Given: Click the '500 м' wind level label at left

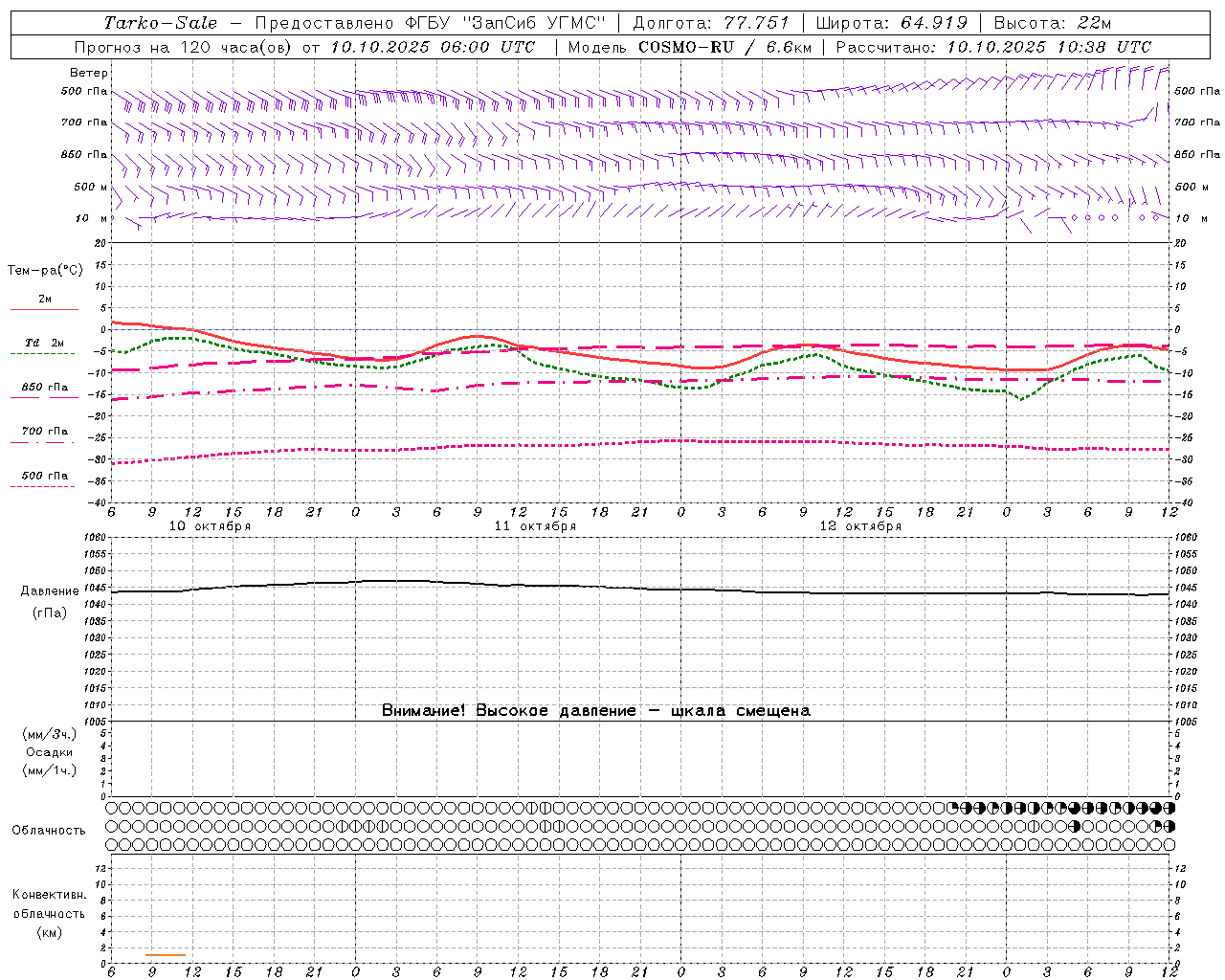Looking at the screenshot, I should (92, 187).
